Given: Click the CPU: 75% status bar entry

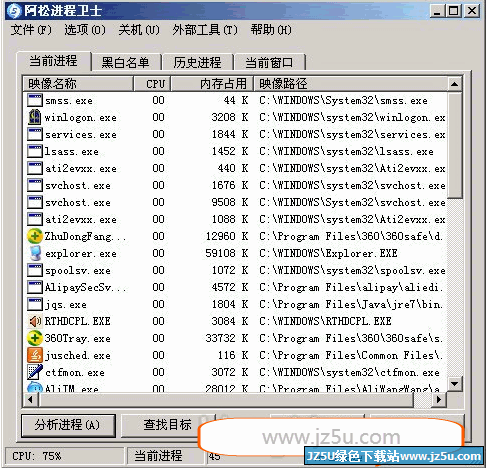Looking at the screenshot, I should (x=37, y=456).
